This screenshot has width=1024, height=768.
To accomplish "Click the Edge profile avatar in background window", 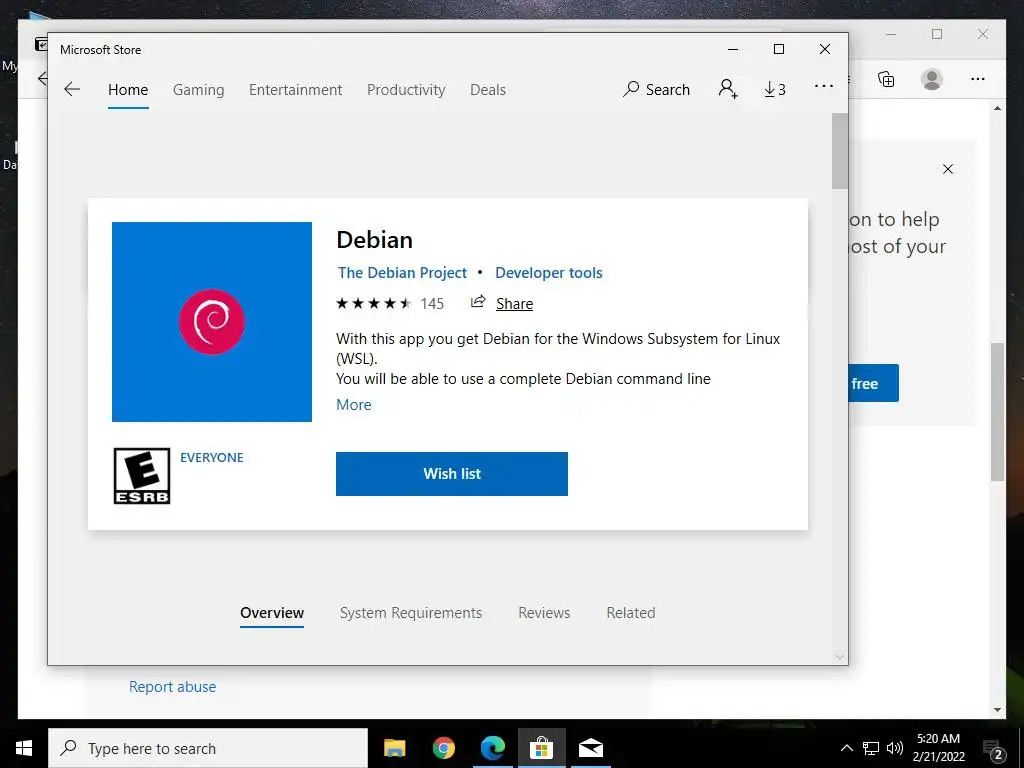I will pos(931,79).
